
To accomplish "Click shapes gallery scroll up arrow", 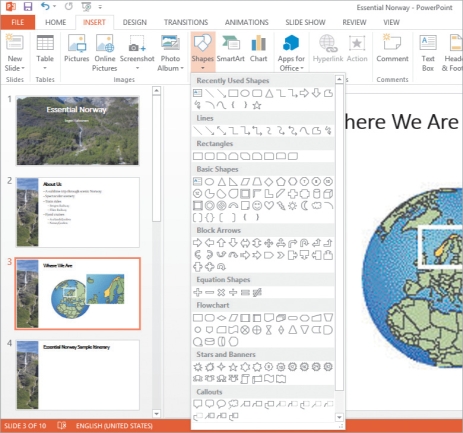I will 339,79.
